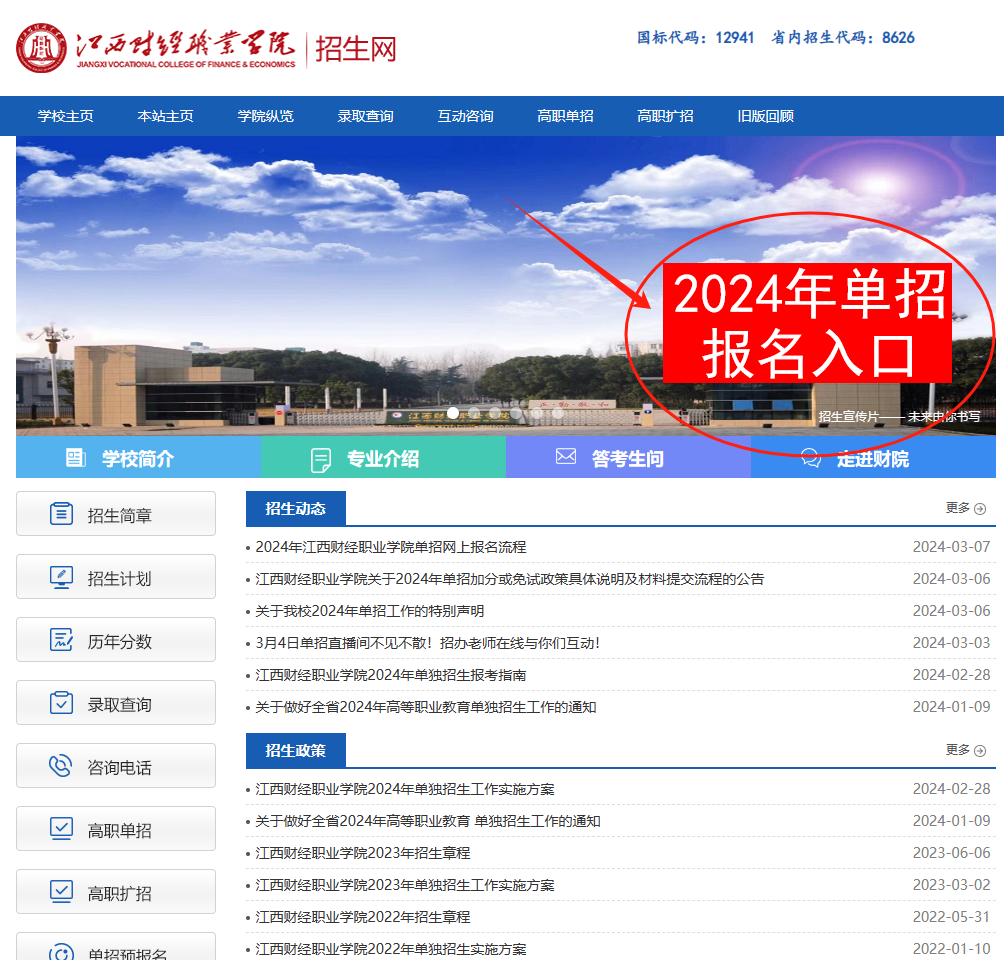Image resolution: width=1004 pixels, height=960 pixels.
Task: Open 江西财经职业学院2024年单独招生工作实施方案
Action: (x=405, y=789)
